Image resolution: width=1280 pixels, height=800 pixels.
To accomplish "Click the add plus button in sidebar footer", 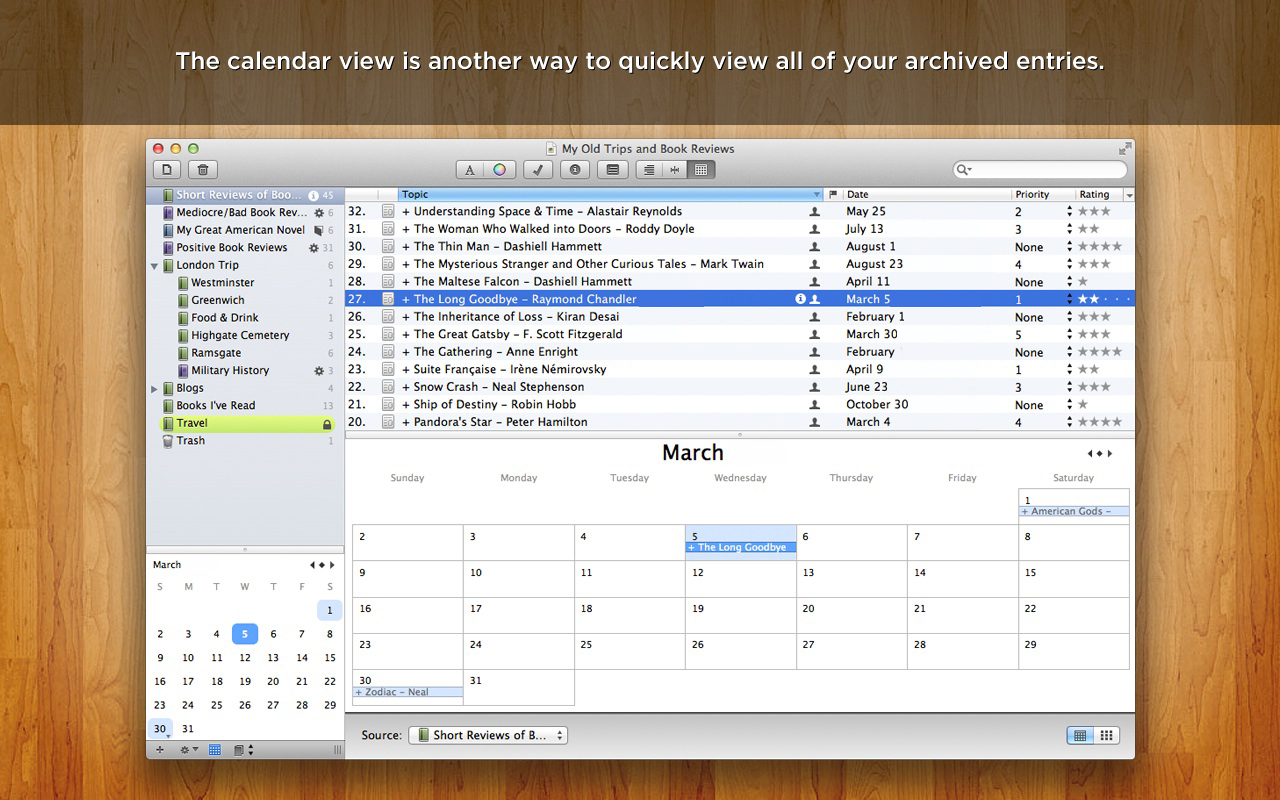I will click(160, 750).
